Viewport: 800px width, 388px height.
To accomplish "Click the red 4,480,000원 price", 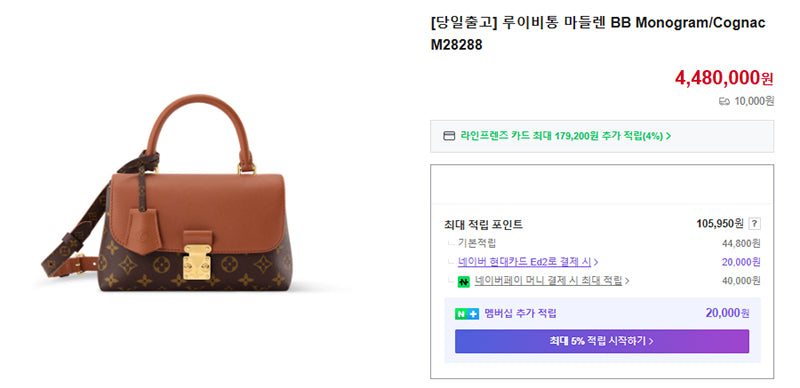I will 724,78.
